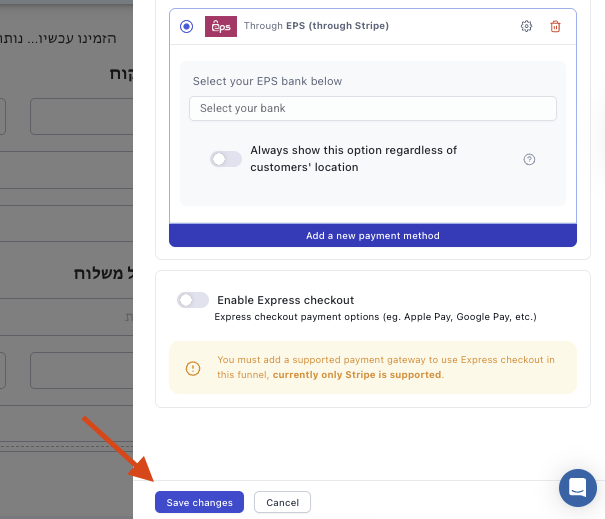Screen dimensions: 605x519
Task: Click the 'Always show this option' label text
Action: pyautogui.click(x=353, y=158)
